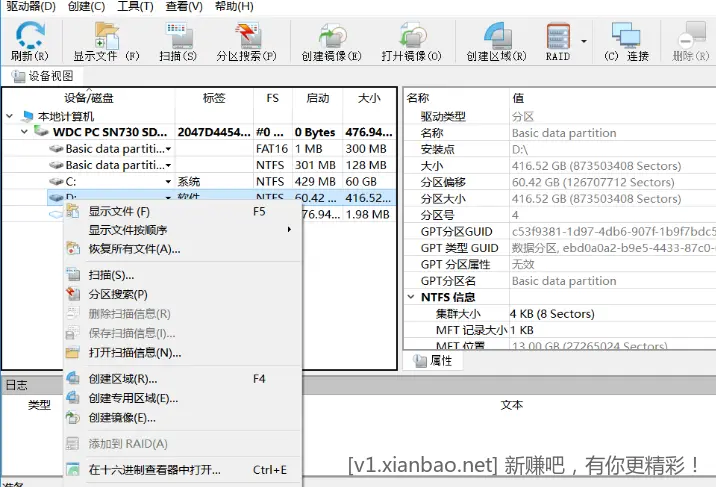Image resolution: width=716 pixels, height=487 pixels.
Task: Open dropdown arrow next to RAID button
Action: [584, 42]
